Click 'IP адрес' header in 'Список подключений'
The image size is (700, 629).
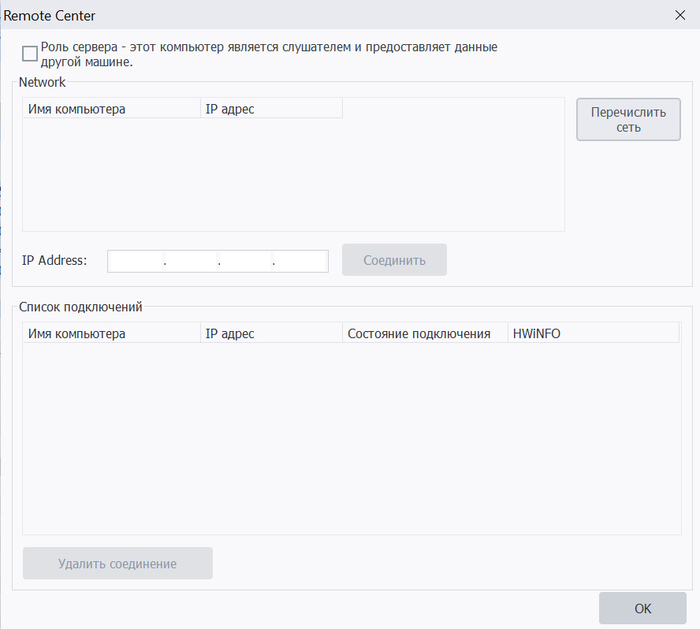tap(271, 333)
